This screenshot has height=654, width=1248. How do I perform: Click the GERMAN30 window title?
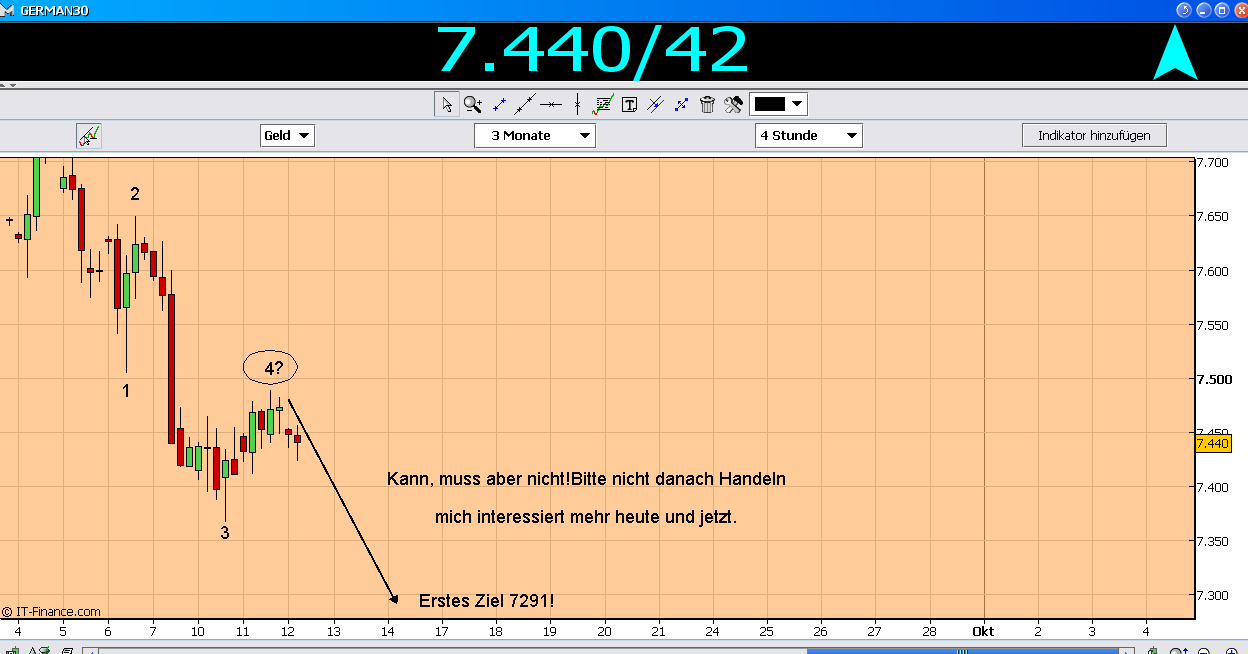(55, 9)
